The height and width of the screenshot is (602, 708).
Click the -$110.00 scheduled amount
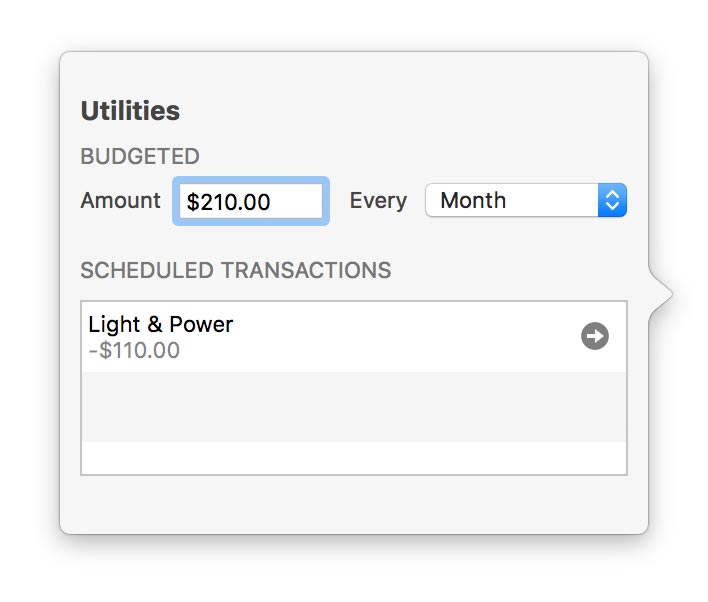tap(134, 351)
